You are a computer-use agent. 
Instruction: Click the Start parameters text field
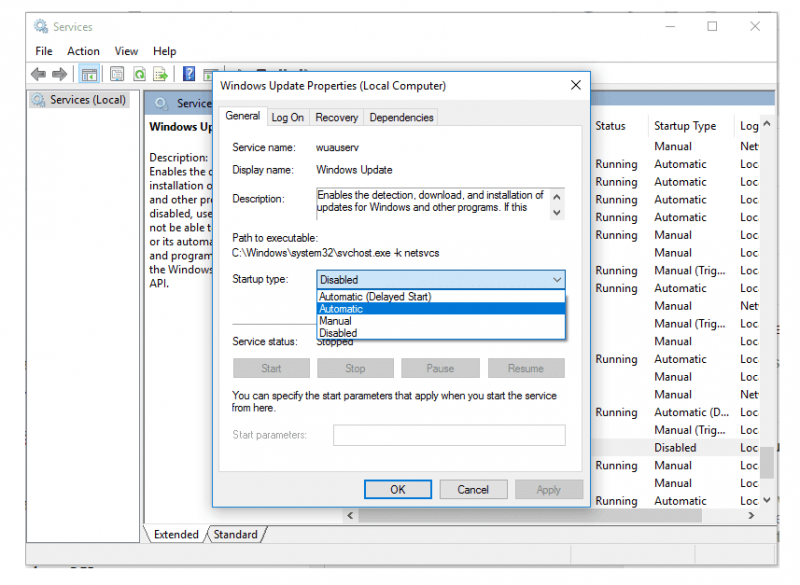[449, 435]
